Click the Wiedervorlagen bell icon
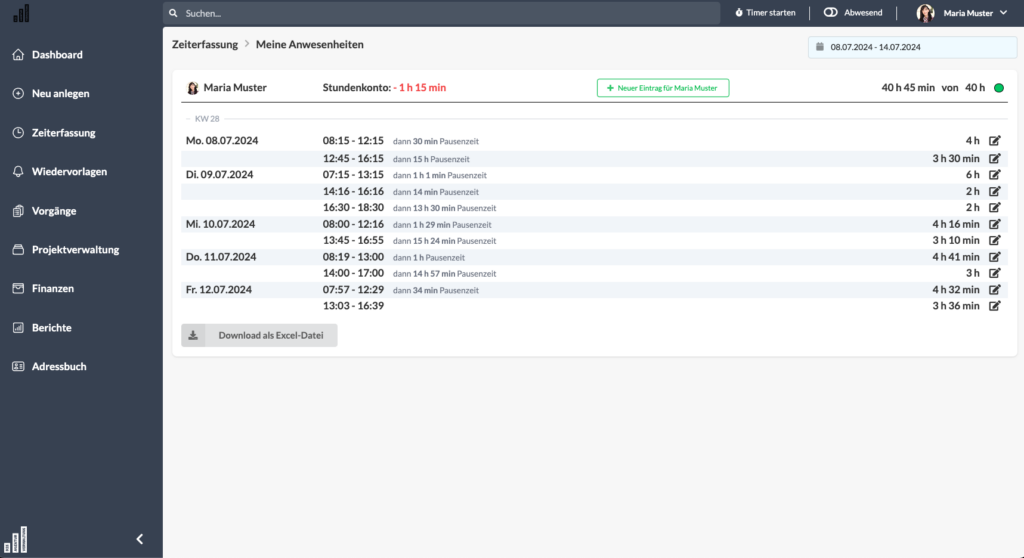 tap(18, 172)
